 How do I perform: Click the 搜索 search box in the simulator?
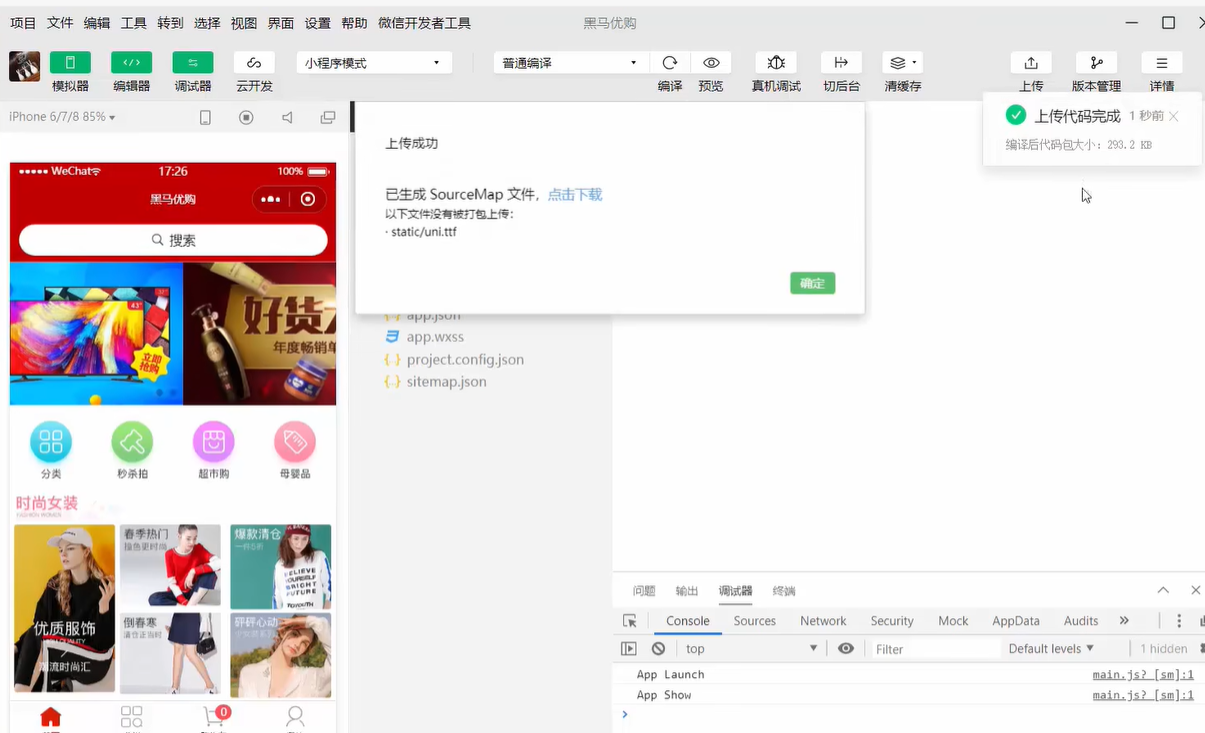click(173, 240)
